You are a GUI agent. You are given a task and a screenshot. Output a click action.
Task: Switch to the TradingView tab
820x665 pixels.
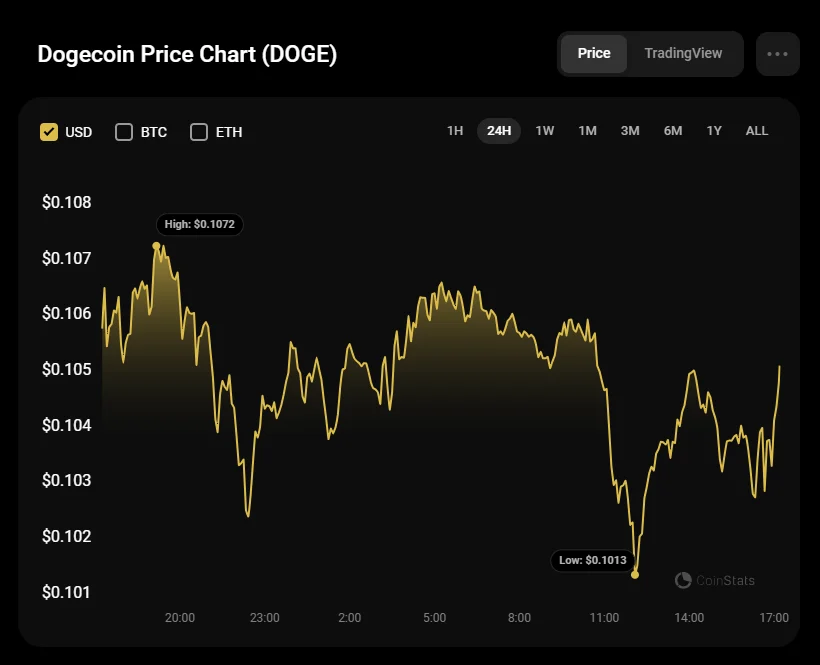[683, 54]
